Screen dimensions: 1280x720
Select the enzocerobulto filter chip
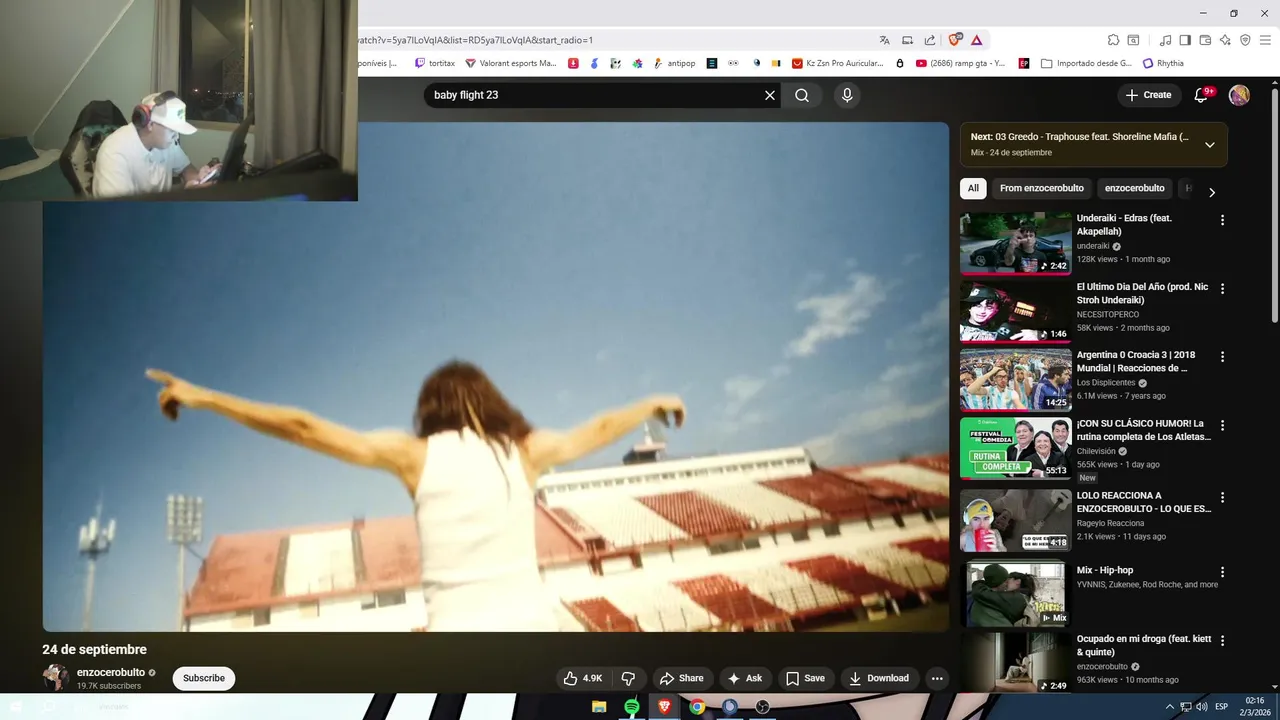pos(1134,188)
